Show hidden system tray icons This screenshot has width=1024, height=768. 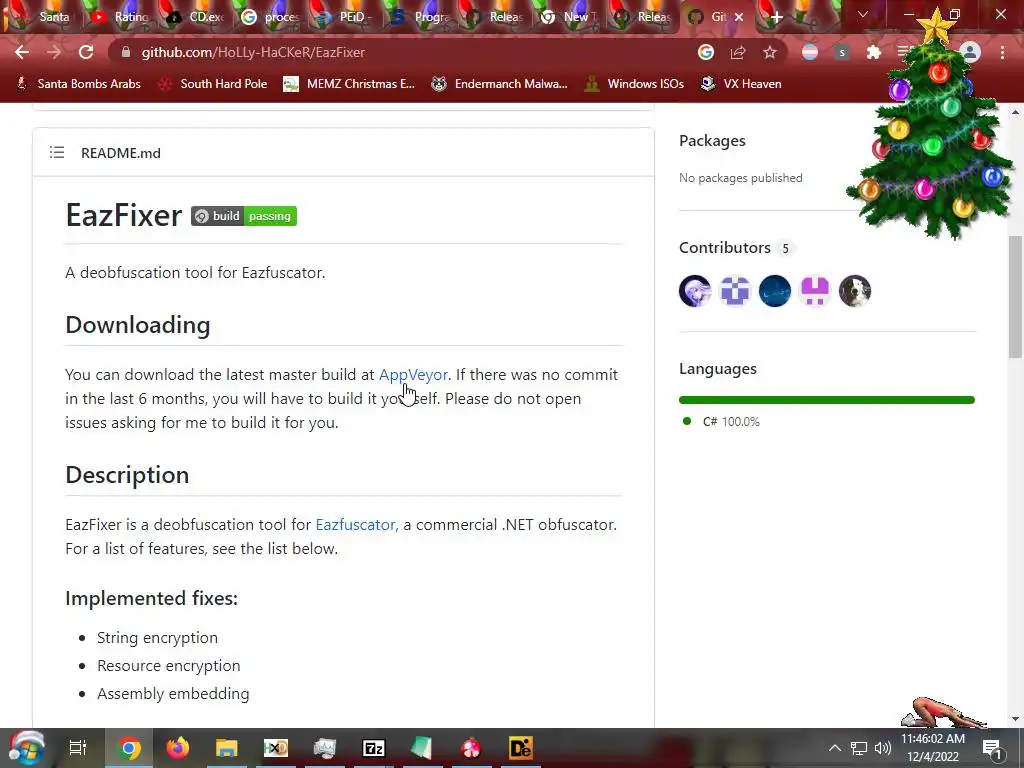coord(835,748)
